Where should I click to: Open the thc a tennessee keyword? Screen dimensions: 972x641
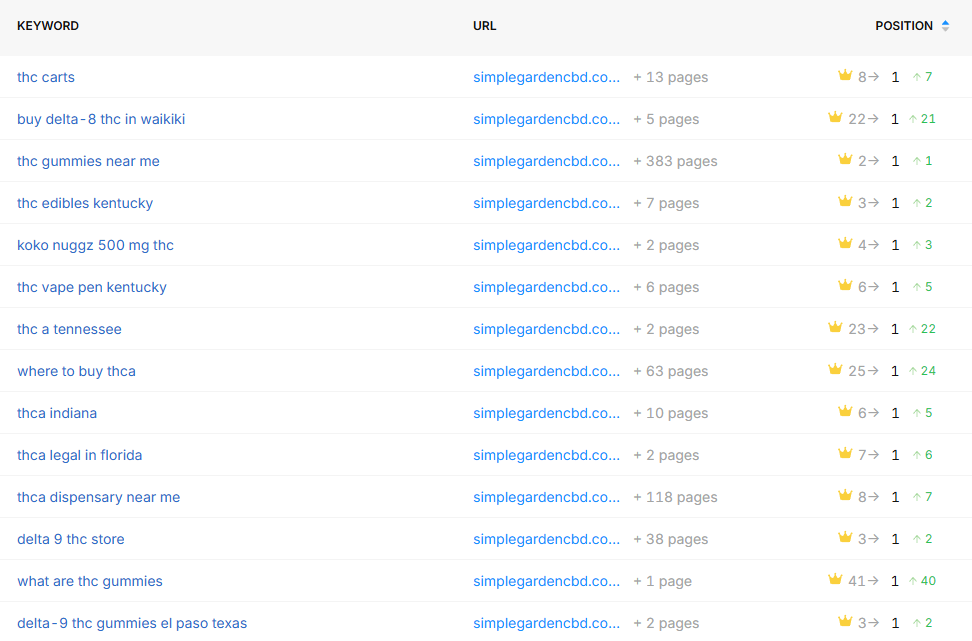pyautogui.click(x=69, y=329)
